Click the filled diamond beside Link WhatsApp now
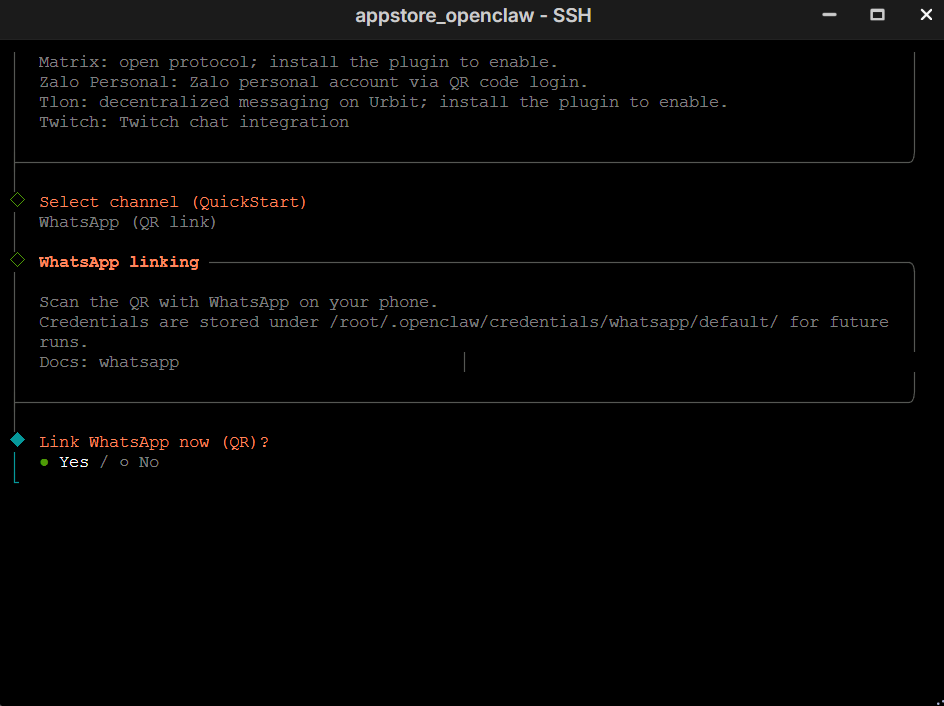 click(x=17, y=440)
